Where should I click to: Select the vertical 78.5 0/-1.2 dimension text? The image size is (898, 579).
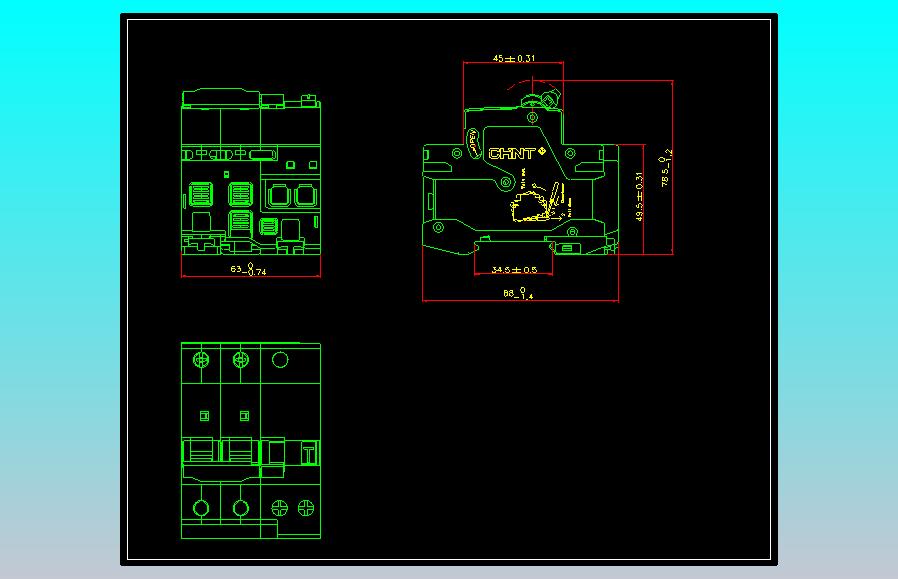click(x=666, y=168)
